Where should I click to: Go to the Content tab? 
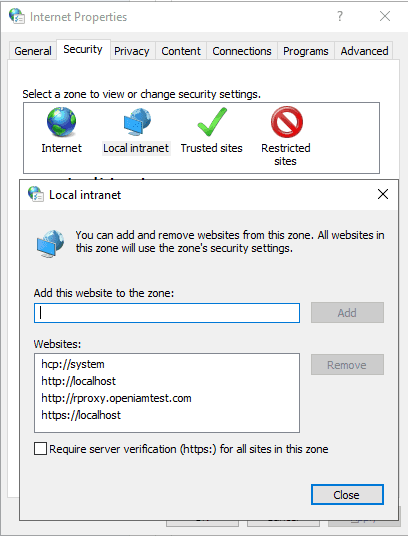point(181,51)
